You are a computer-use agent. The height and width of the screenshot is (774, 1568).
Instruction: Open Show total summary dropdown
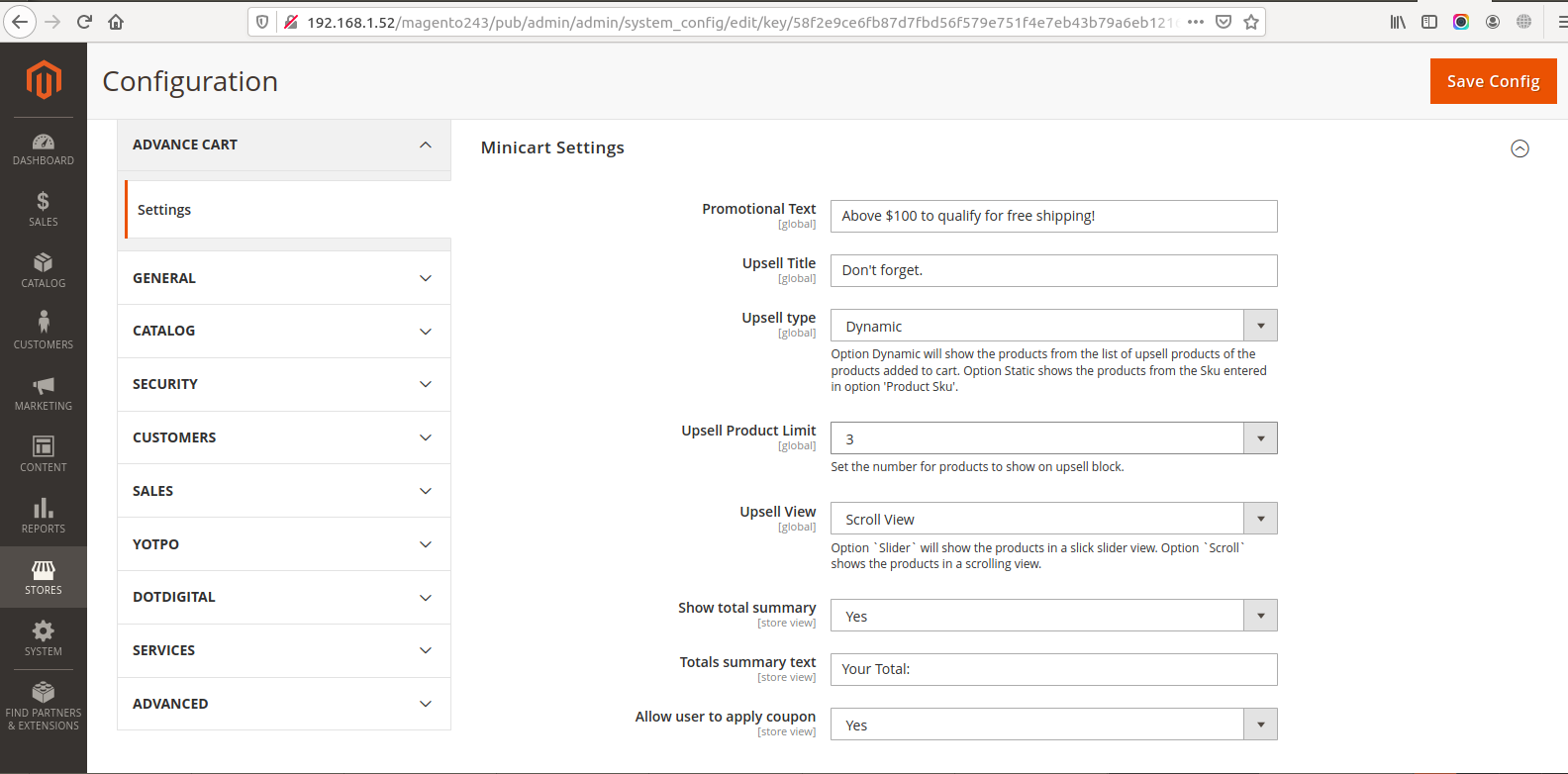coord(1053,616)
